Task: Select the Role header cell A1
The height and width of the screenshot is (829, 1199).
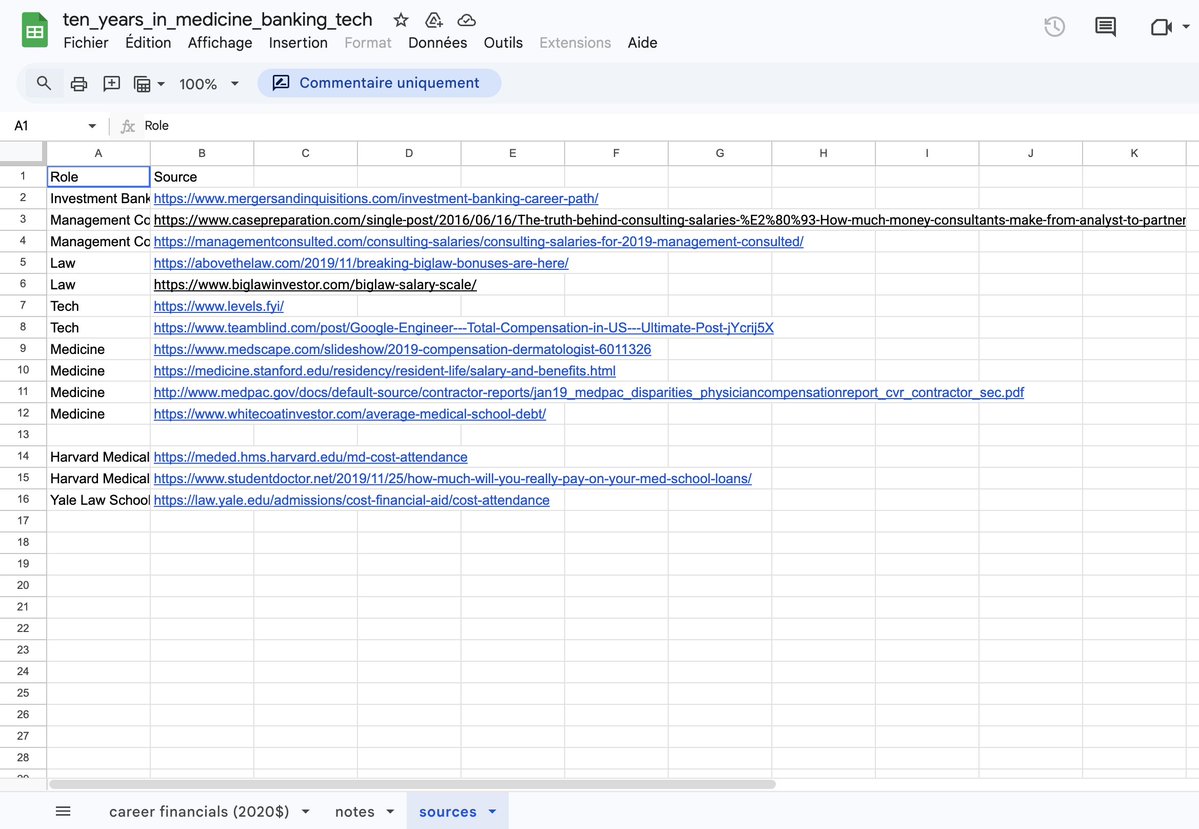Action: click(x=98, y=177)
